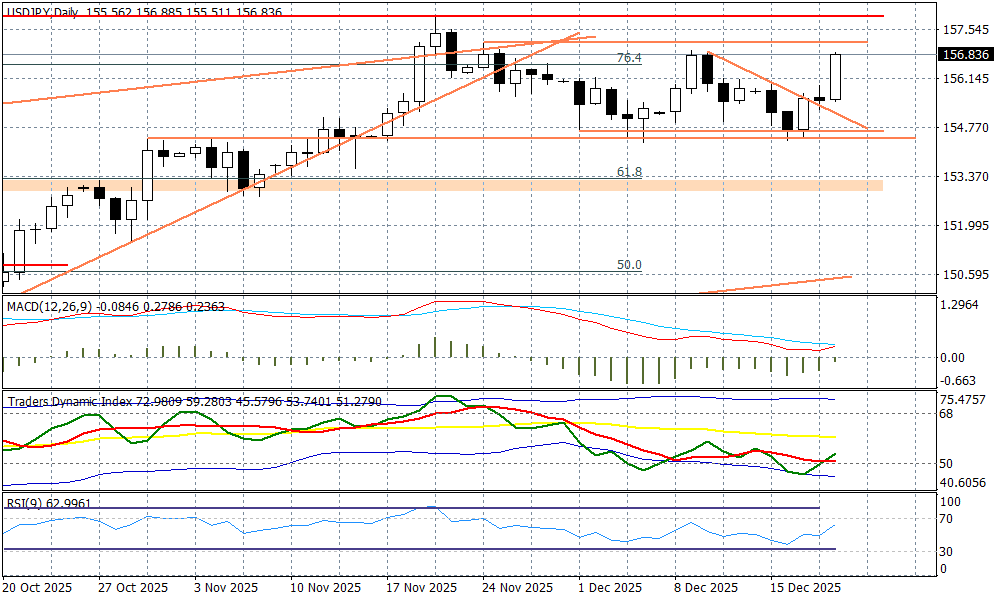Image resolution: width=1000 pixels, height=600 pixels.
Task: Click the 27 Oct 2025 date label
Action: (x=133, y=587)
